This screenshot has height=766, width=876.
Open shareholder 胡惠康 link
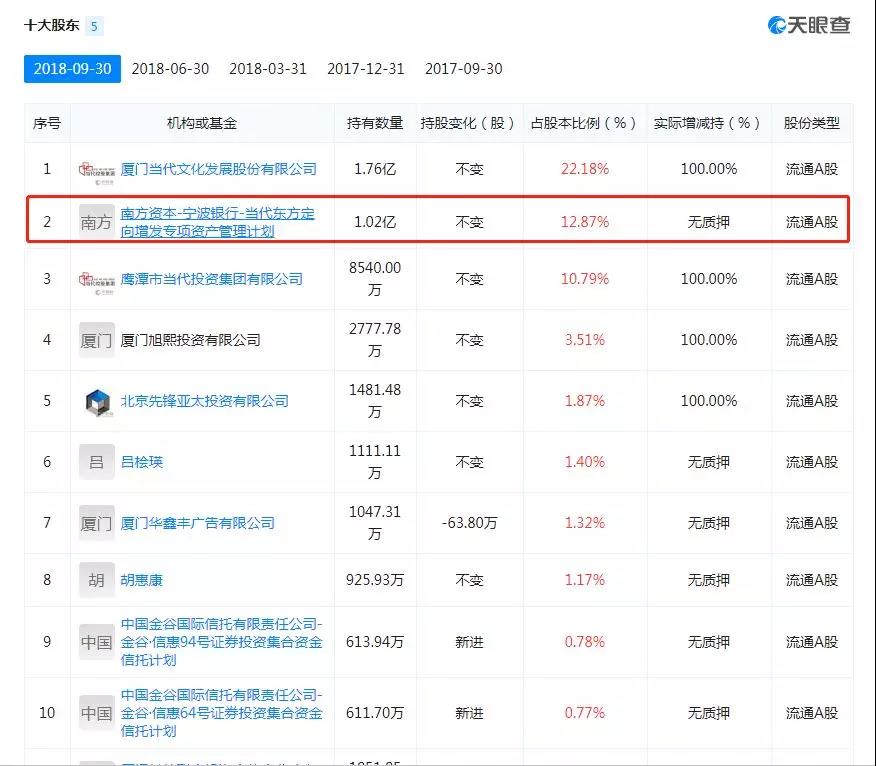pyautogui.click(x=142, y=580)
